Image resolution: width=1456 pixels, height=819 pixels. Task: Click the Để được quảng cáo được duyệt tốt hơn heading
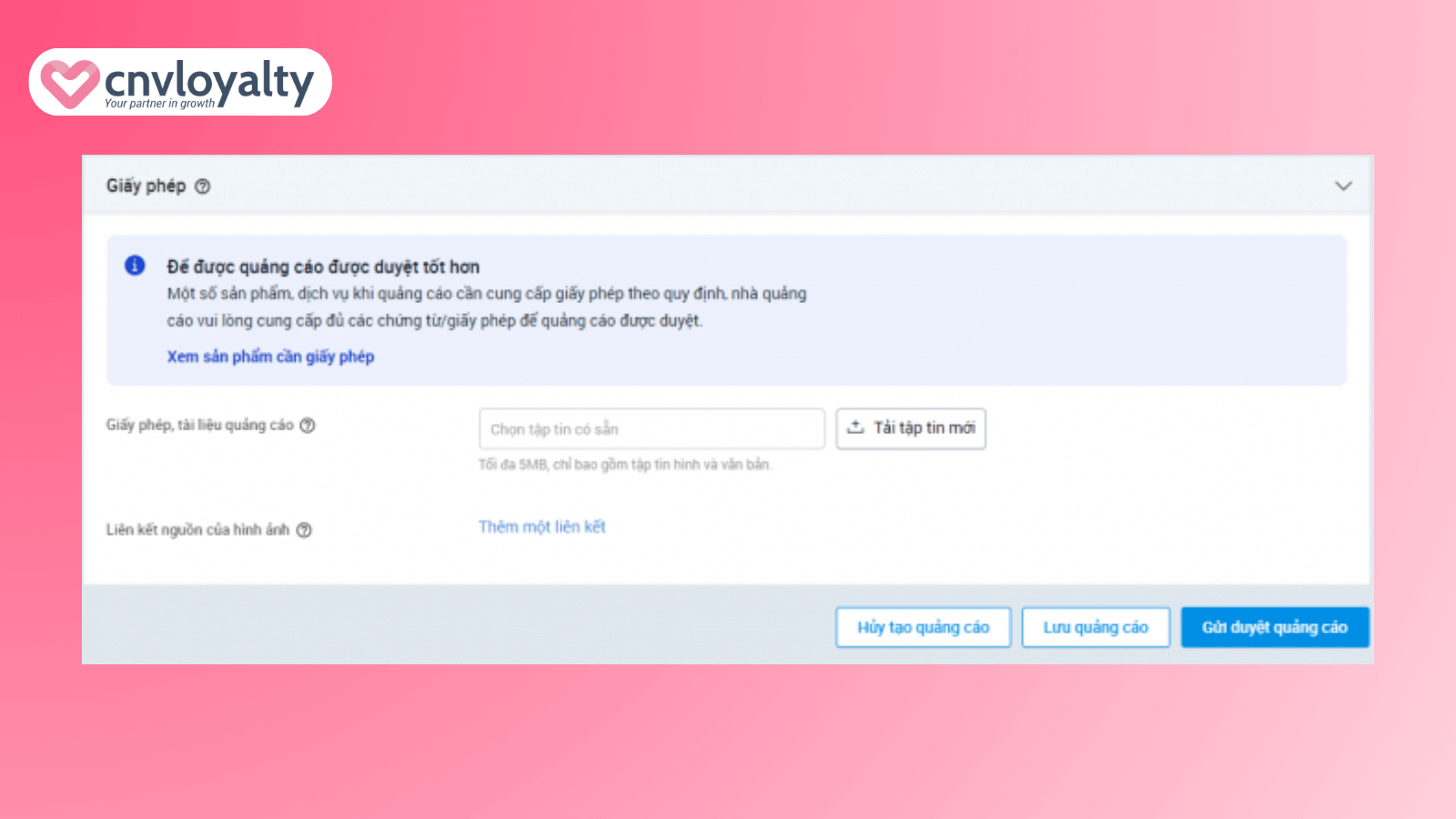(323, 267)
